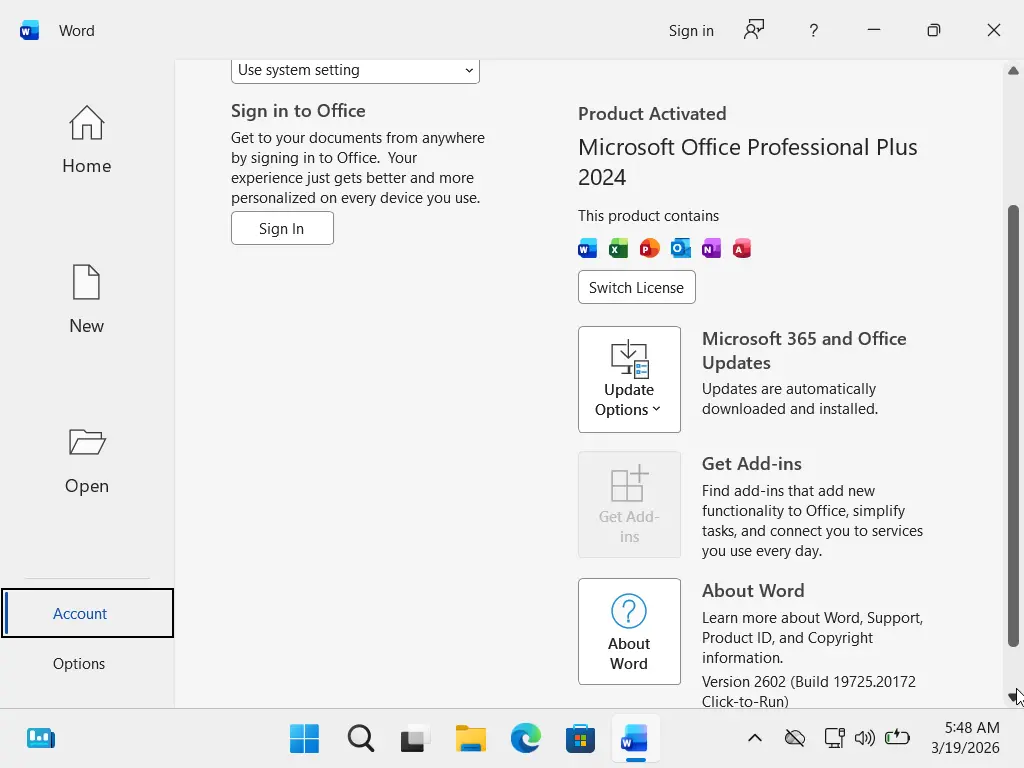
Task: Open Task View on taskbar
Action: (x=415, y=739)
